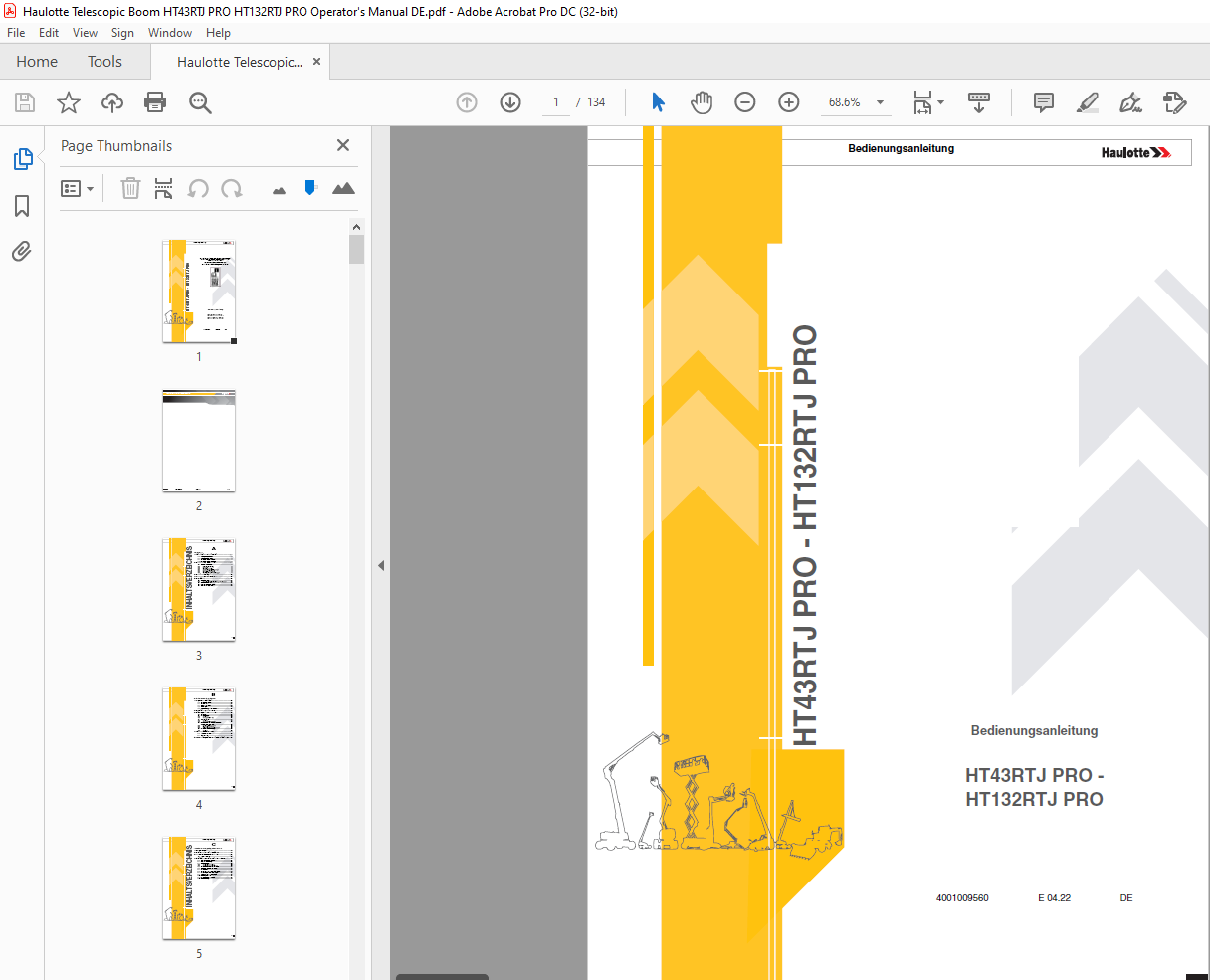Viewport: 1210px width, 980px height.
Task: Select the highlight text tool
Action: coord(1088,102)
